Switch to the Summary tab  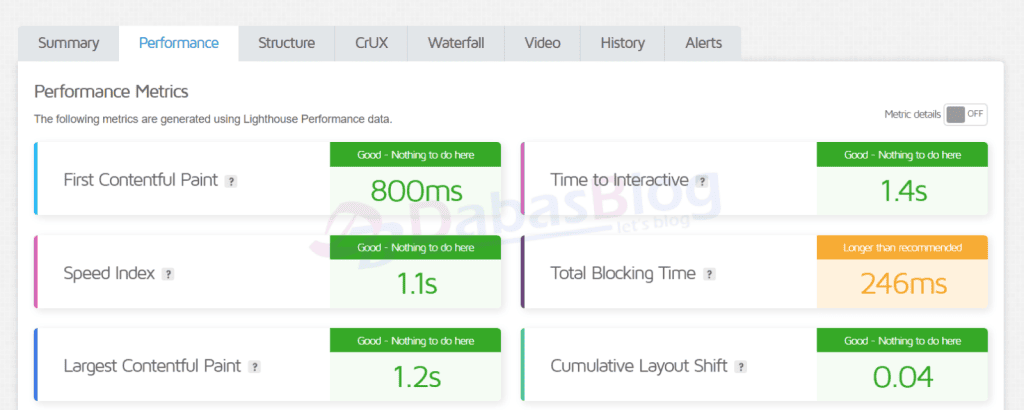[x=69, y=44]
